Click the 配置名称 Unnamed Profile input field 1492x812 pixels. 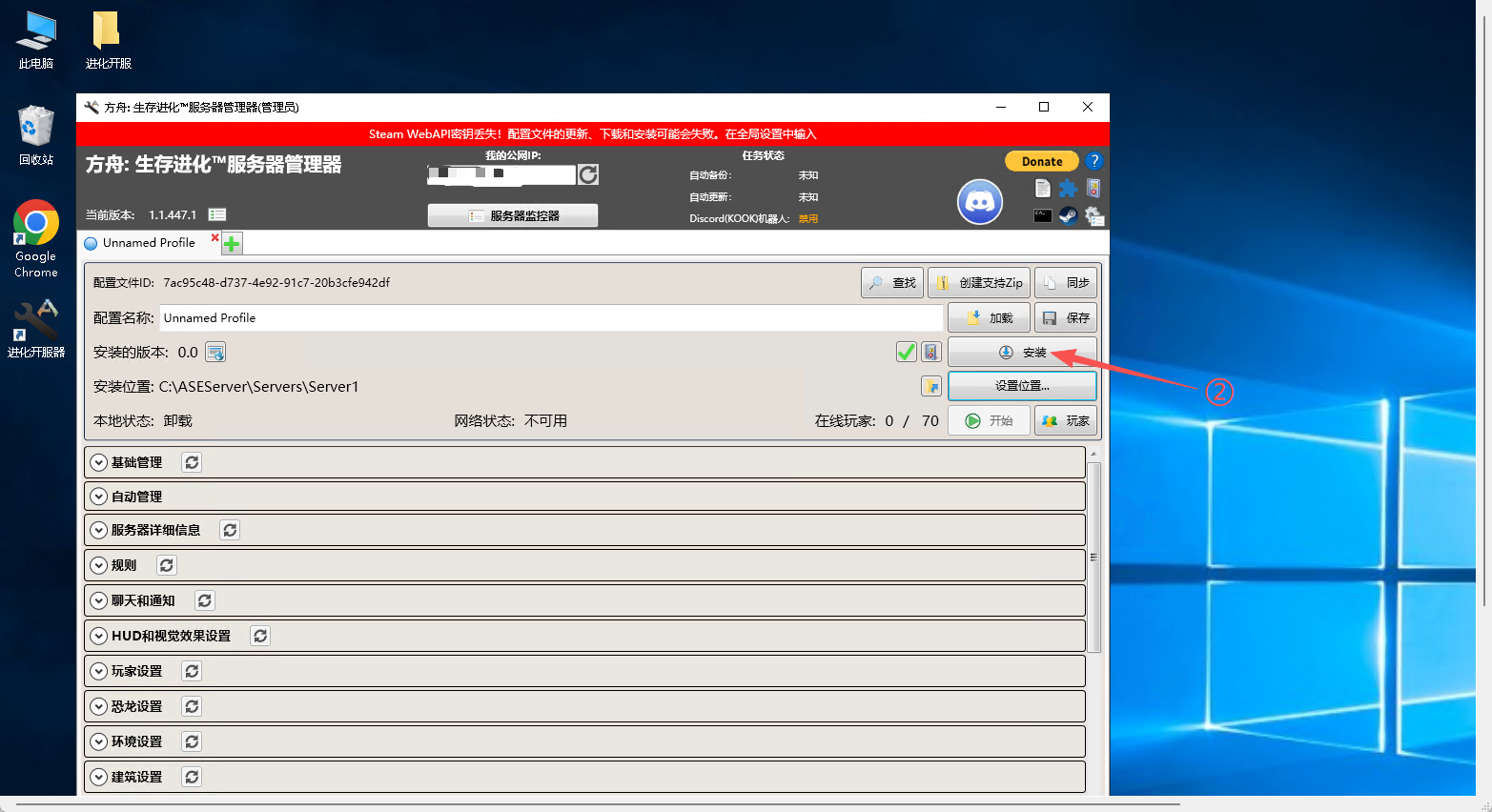[x=551, y=318]
